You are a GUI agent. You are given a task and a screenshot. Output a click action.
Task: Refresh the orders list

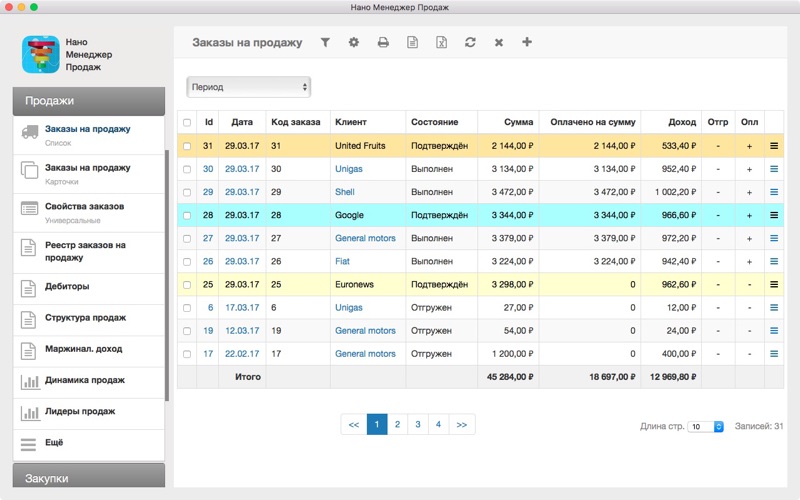470,42
